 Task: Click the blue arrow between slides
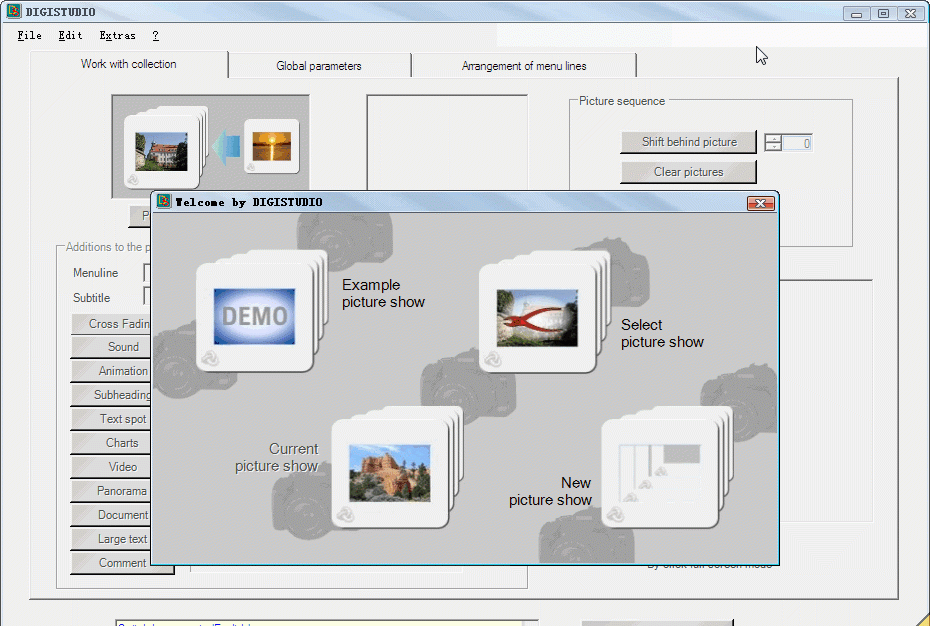(227, 147)
